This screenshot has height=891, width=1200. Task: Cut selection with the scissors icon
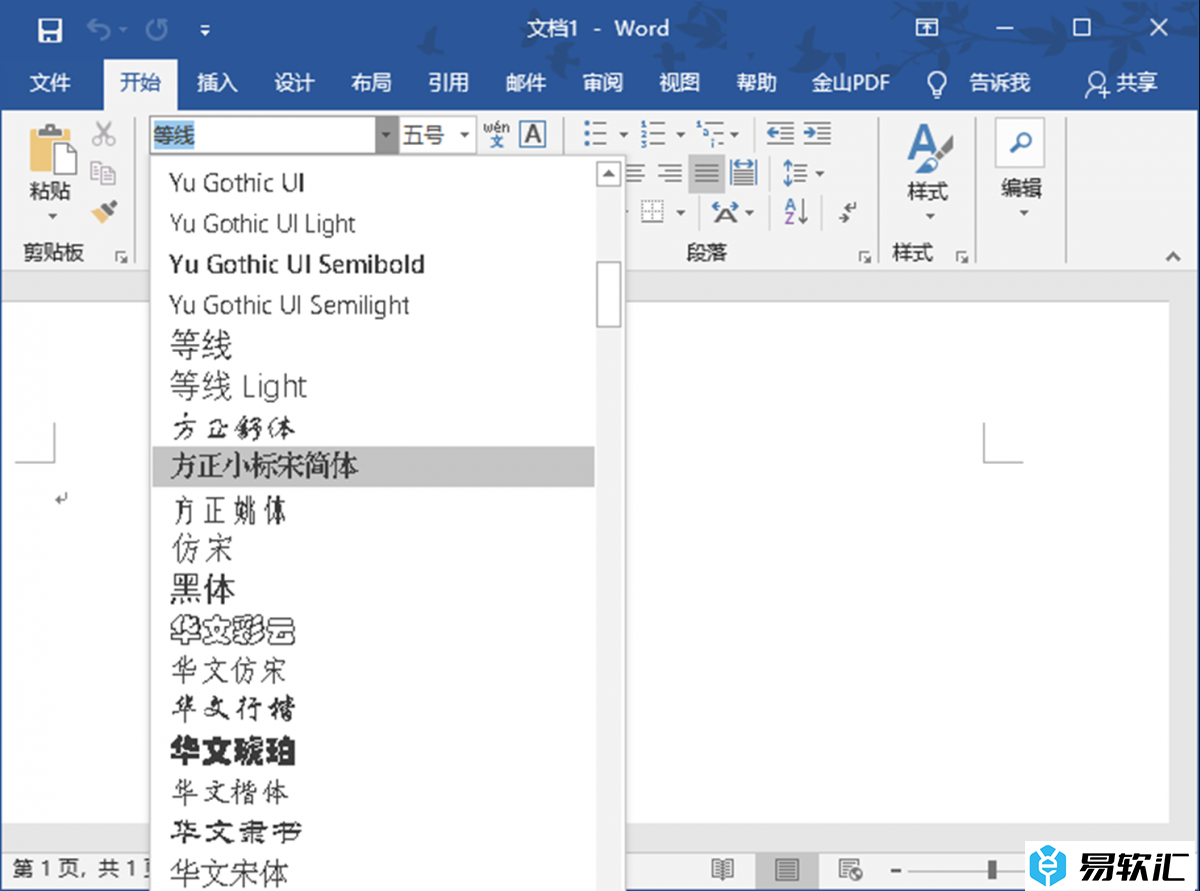104,133
